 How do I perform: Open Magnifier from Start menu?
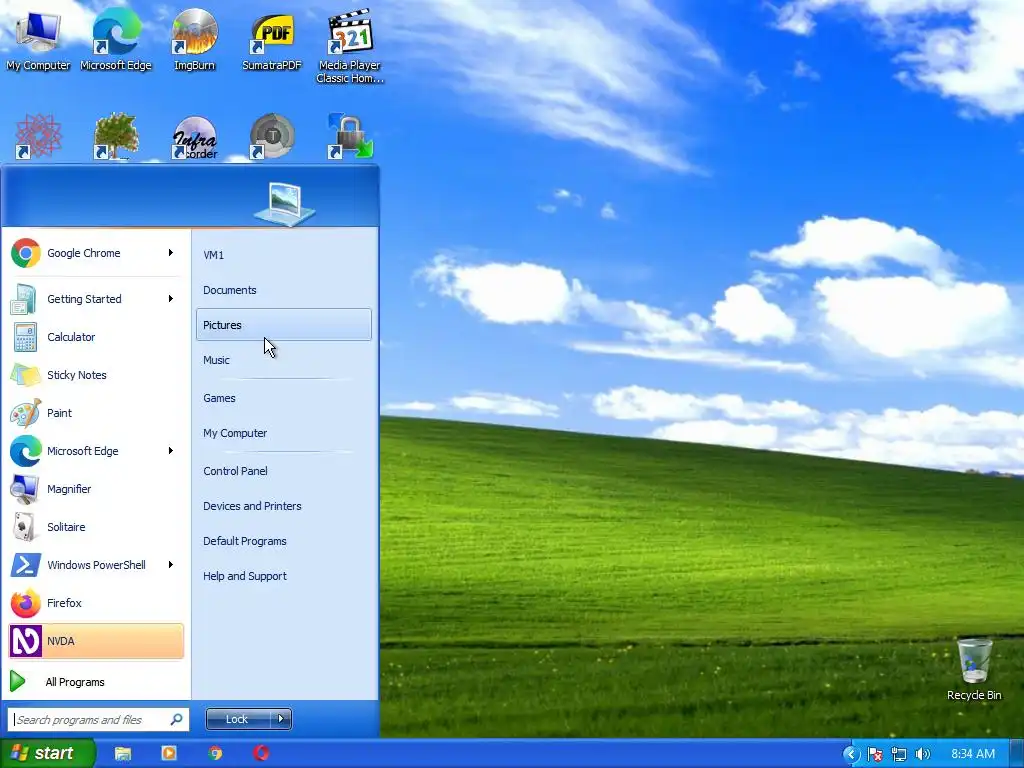click(x=96, y=489)
